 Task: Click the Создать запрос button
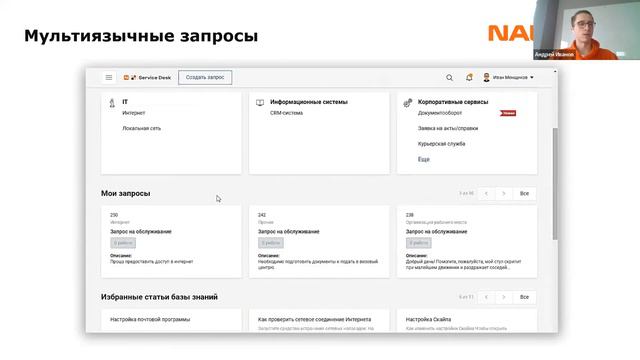pyautogui.click(x=205, y=77)
